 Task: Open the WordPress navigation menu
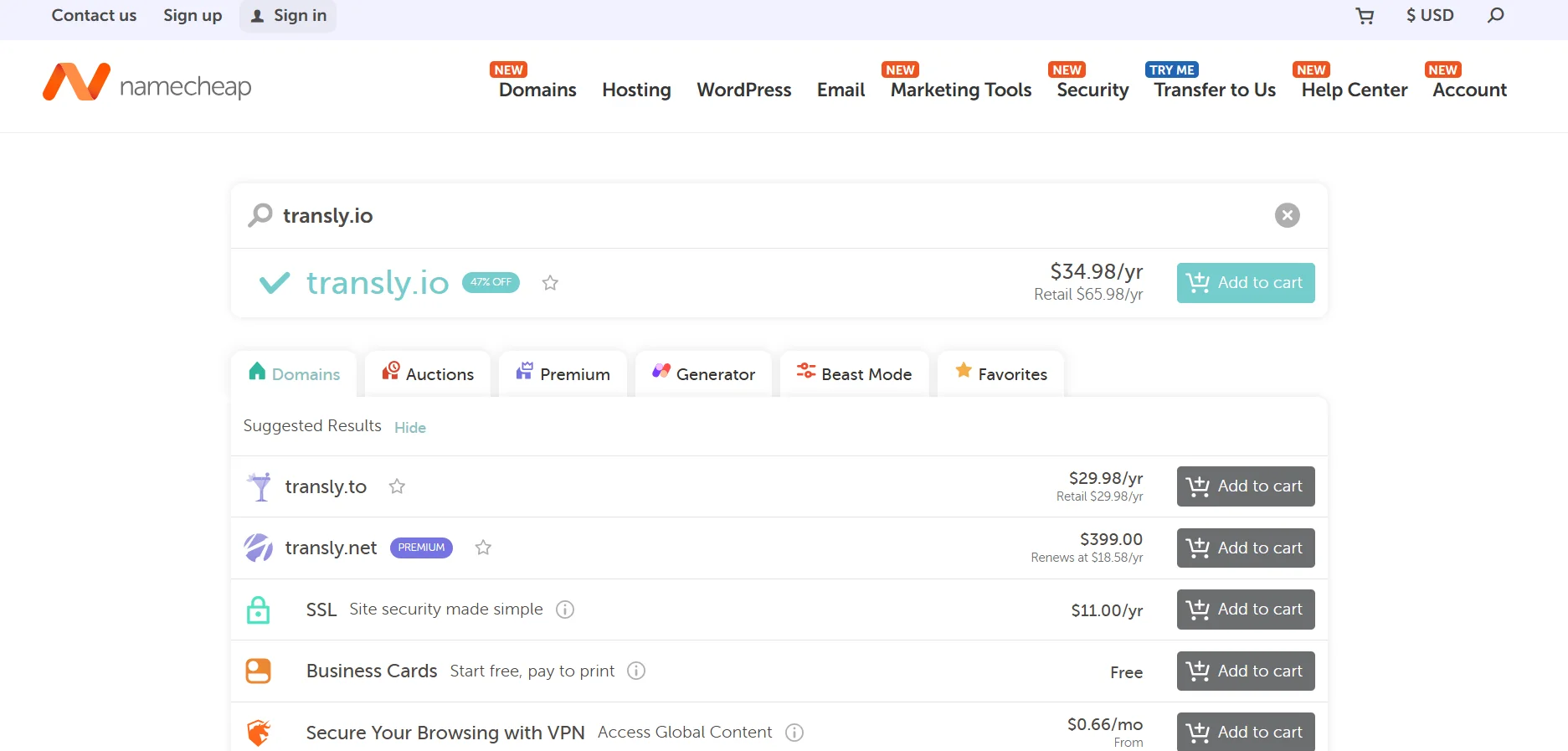tap(743, 90)
